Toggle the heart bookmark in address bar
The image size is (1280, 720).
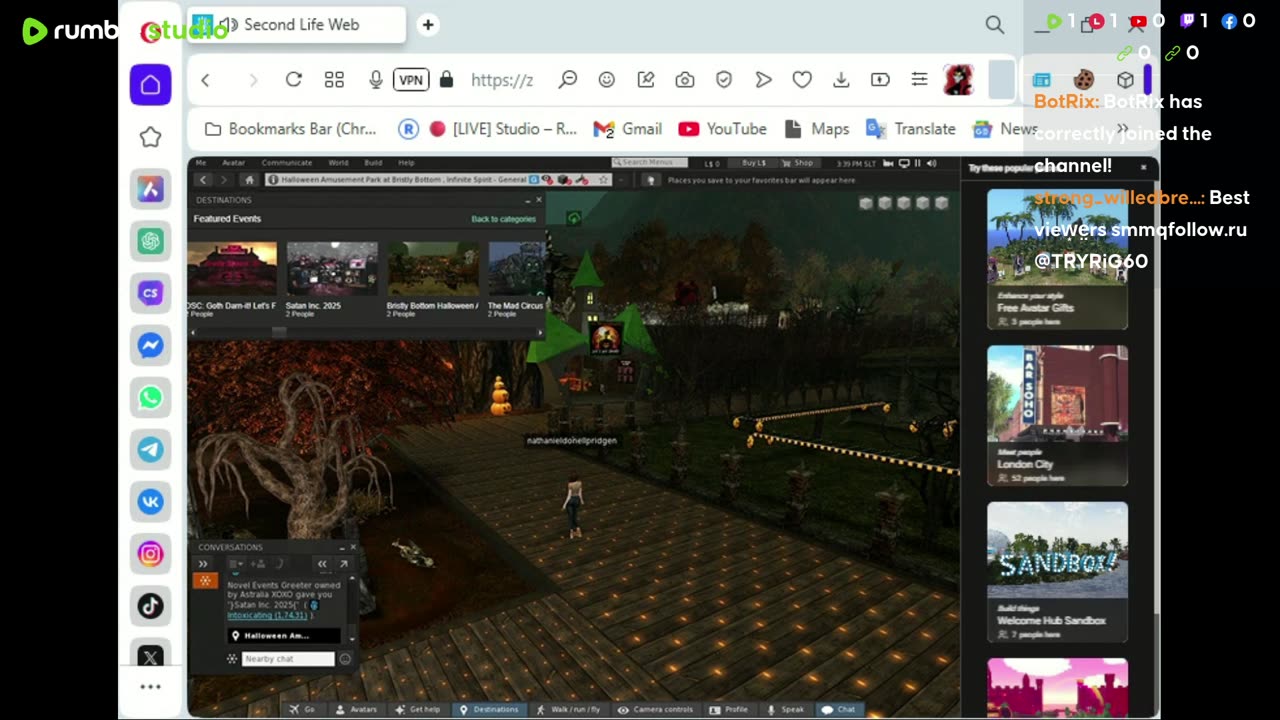point(802,79)
